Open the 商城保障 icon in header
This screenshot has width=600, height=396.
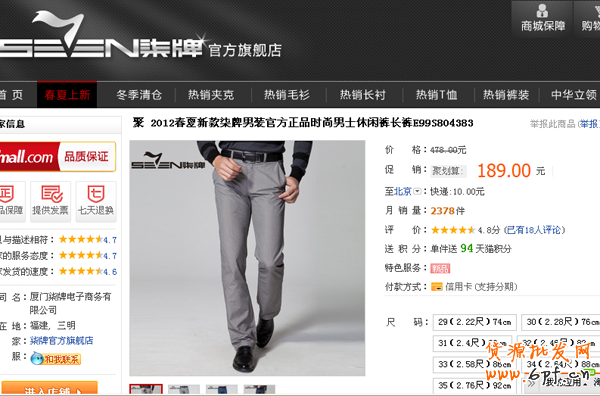click(542, 18)
